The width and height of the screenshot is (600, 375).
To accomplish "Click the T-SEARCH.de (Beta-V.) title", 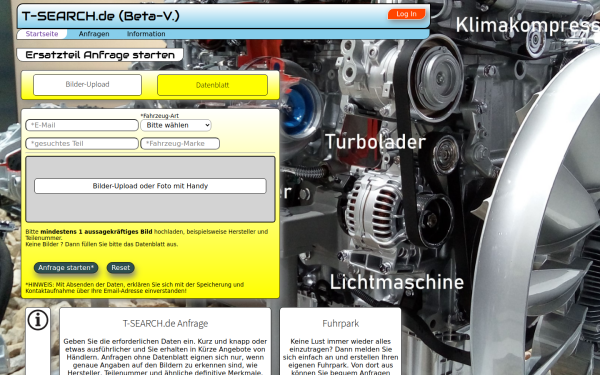I will coord(101,16).
